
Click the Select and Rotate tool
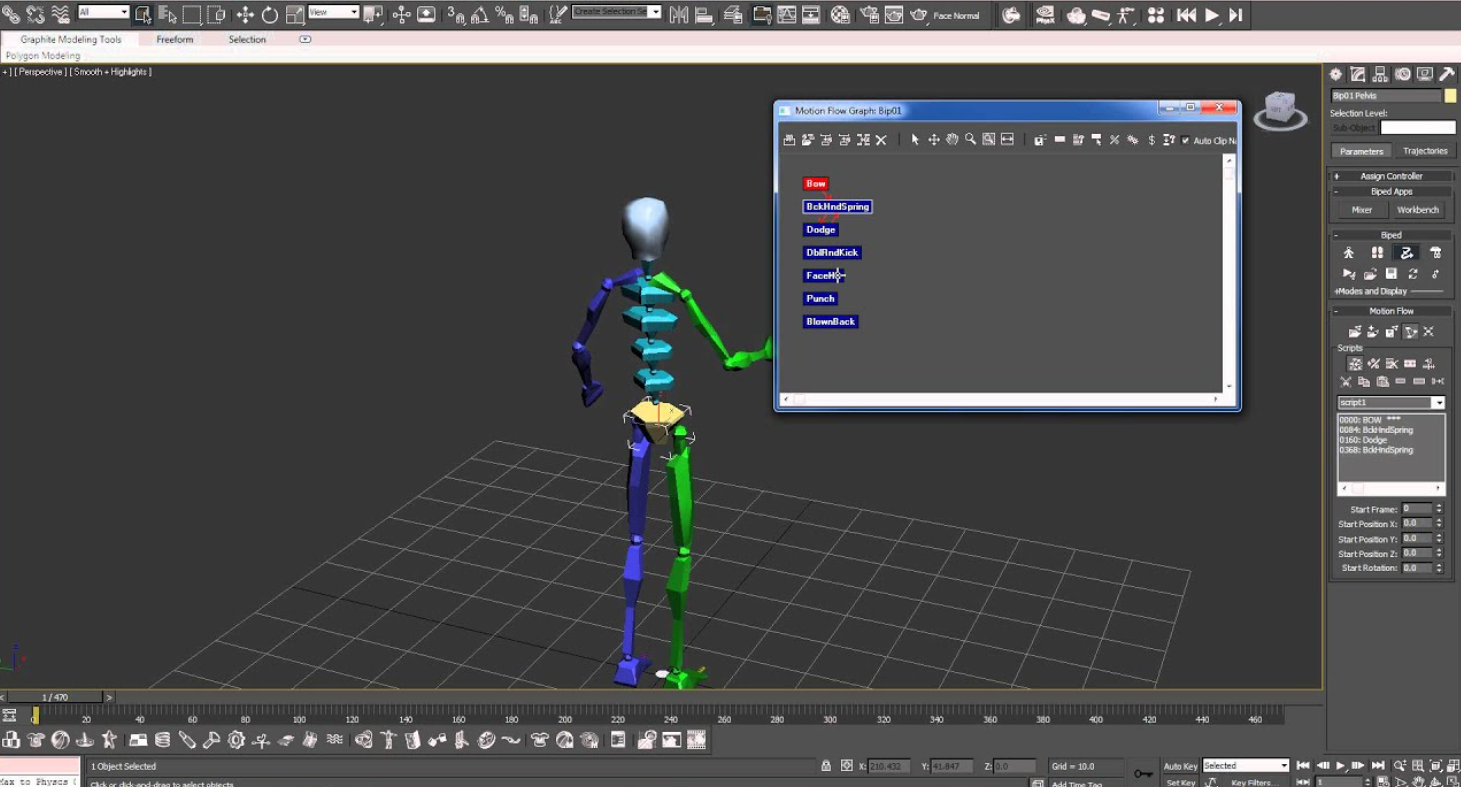[270, 14]
